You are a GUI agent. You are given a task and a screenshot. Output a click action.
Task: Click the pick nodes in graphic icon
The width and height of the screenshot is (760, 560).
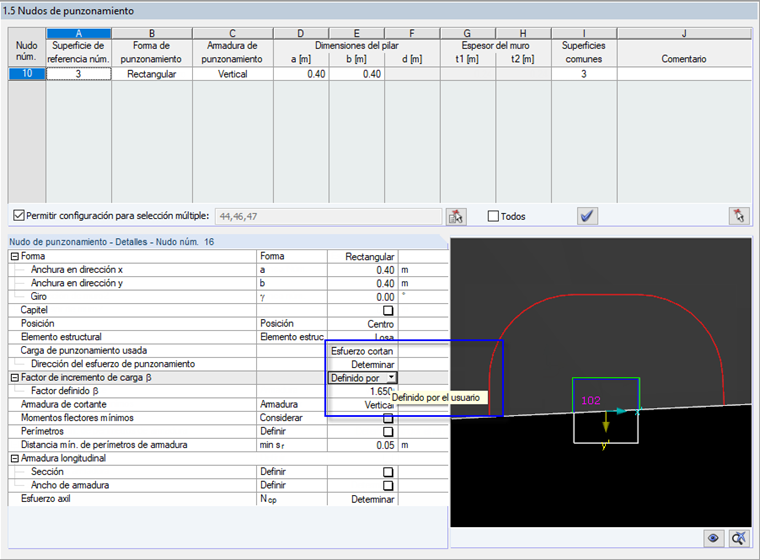tap(456, 216)
